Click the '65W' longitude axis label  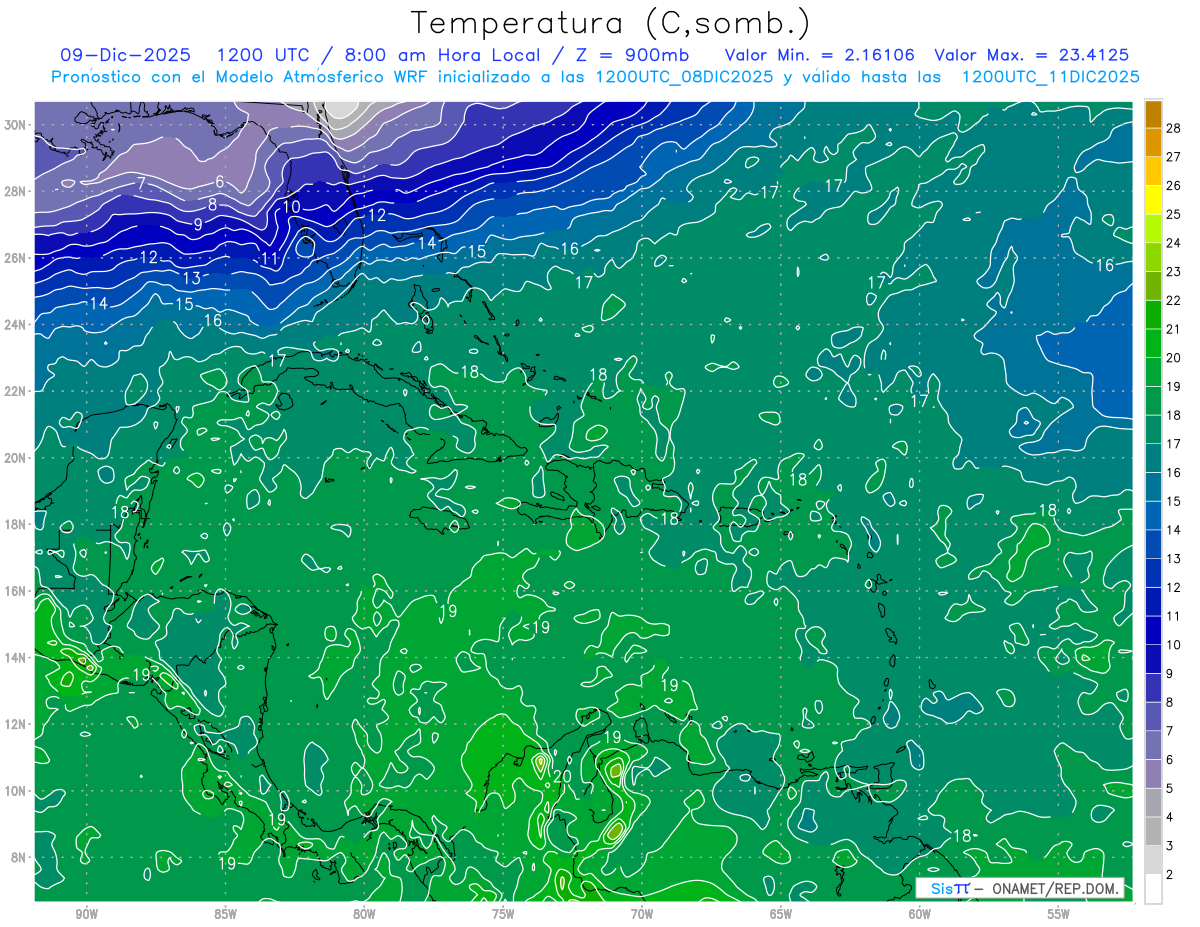click(781, 913)
